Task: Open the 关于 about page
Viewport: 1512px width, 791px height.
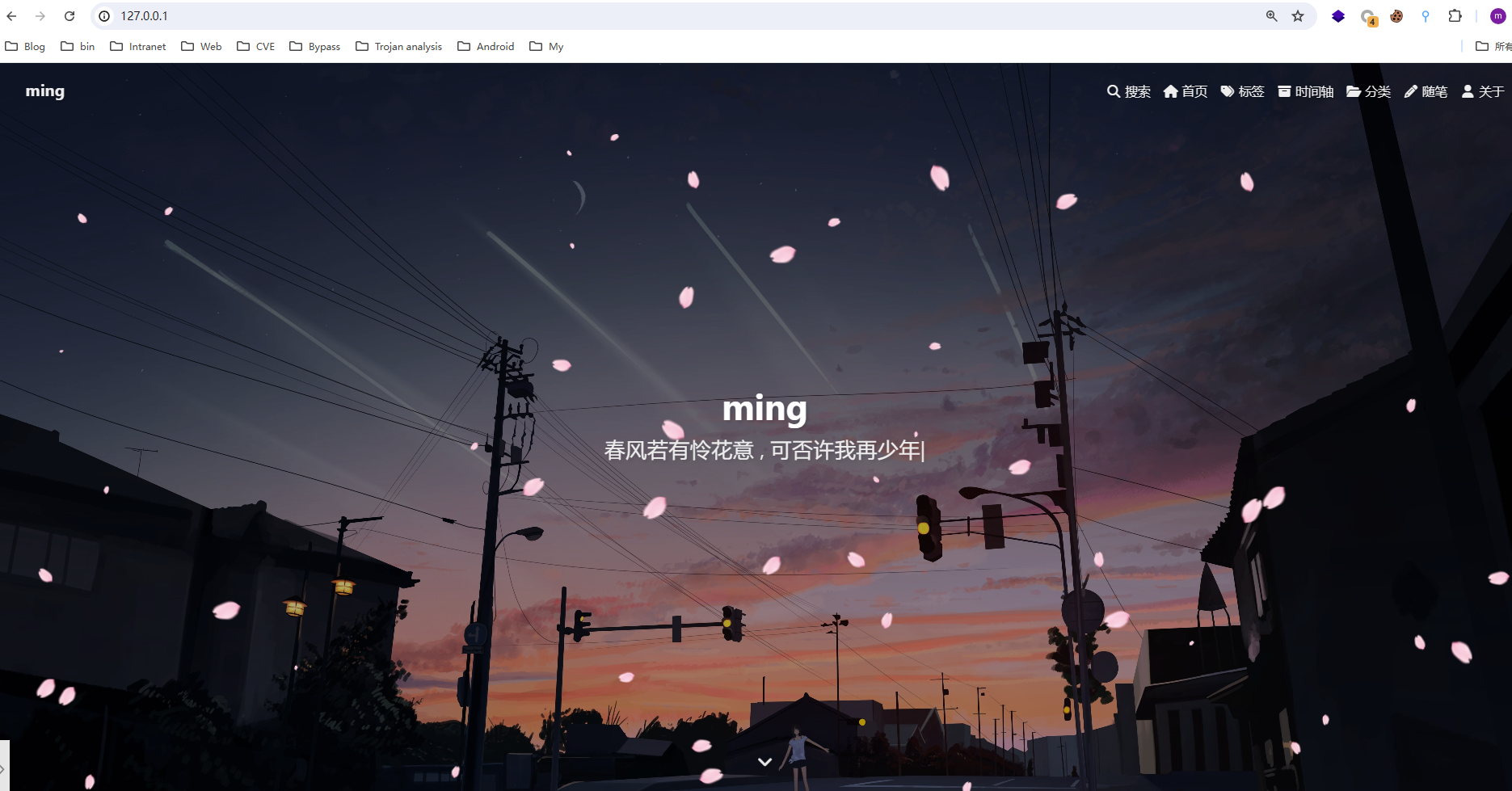Action: pos(1483,91)
